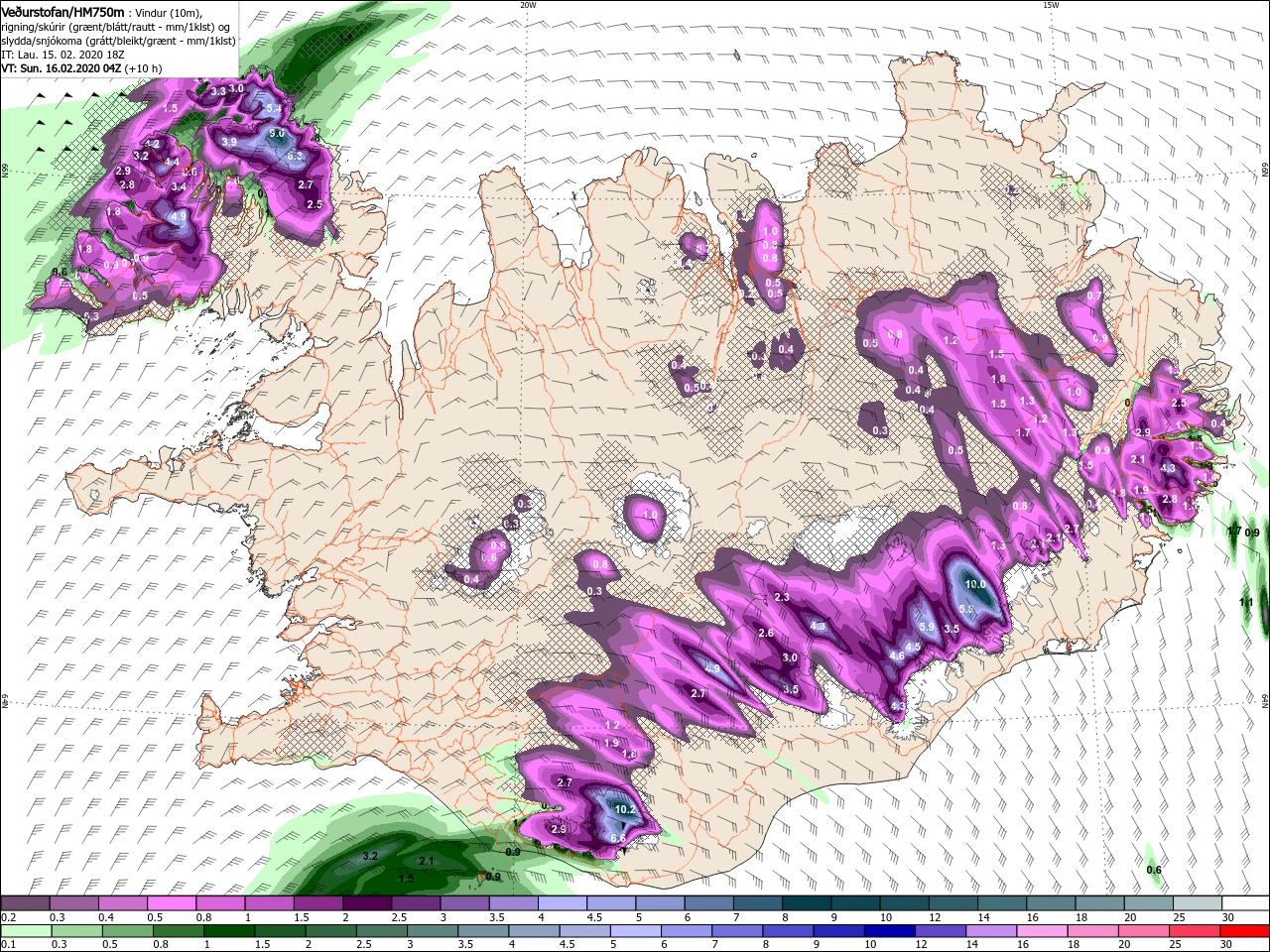Click the 1.1 rain value in the sea east of Iceland
The height and width of the screenshot is (952, 1270).
(1246, 602)
